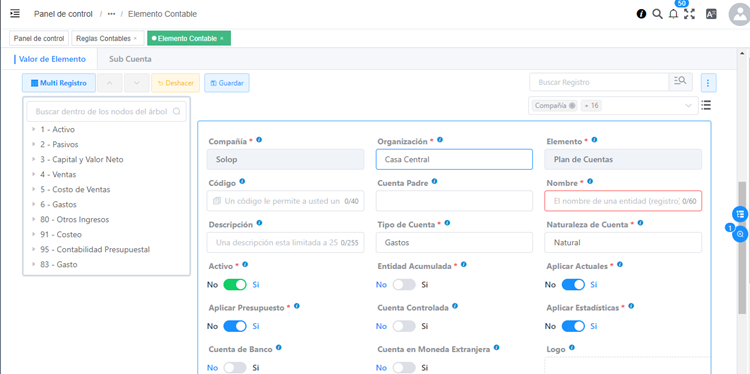The height and width of the screenshot is (374, 750).
Task: Expand the Compañía filter fields dropdown
Action: coord(688,106)
